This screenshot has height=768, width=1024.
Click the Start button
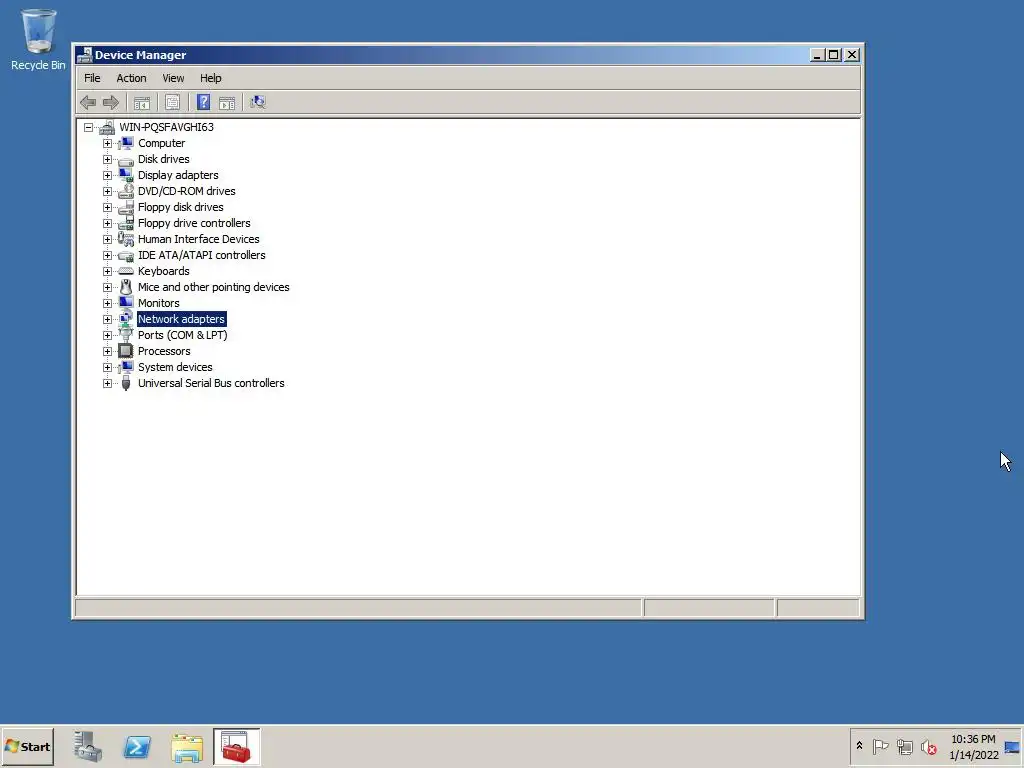click(x=27, y=746)
